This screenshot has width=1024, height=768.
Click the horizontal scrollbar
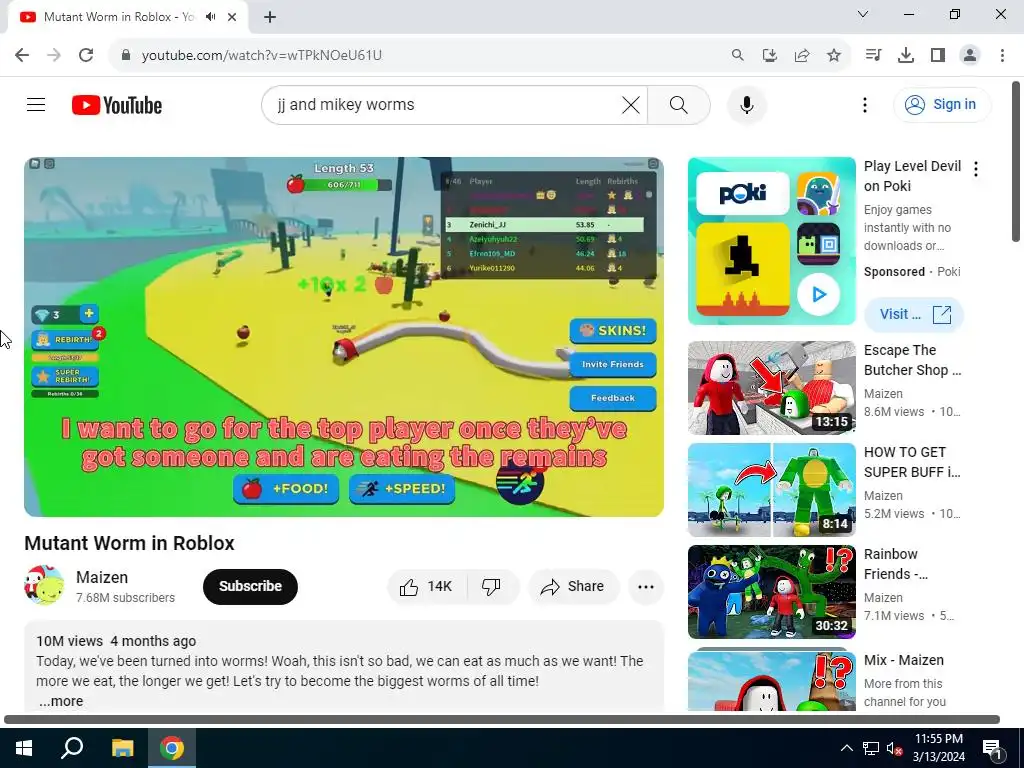coord(502,720)
